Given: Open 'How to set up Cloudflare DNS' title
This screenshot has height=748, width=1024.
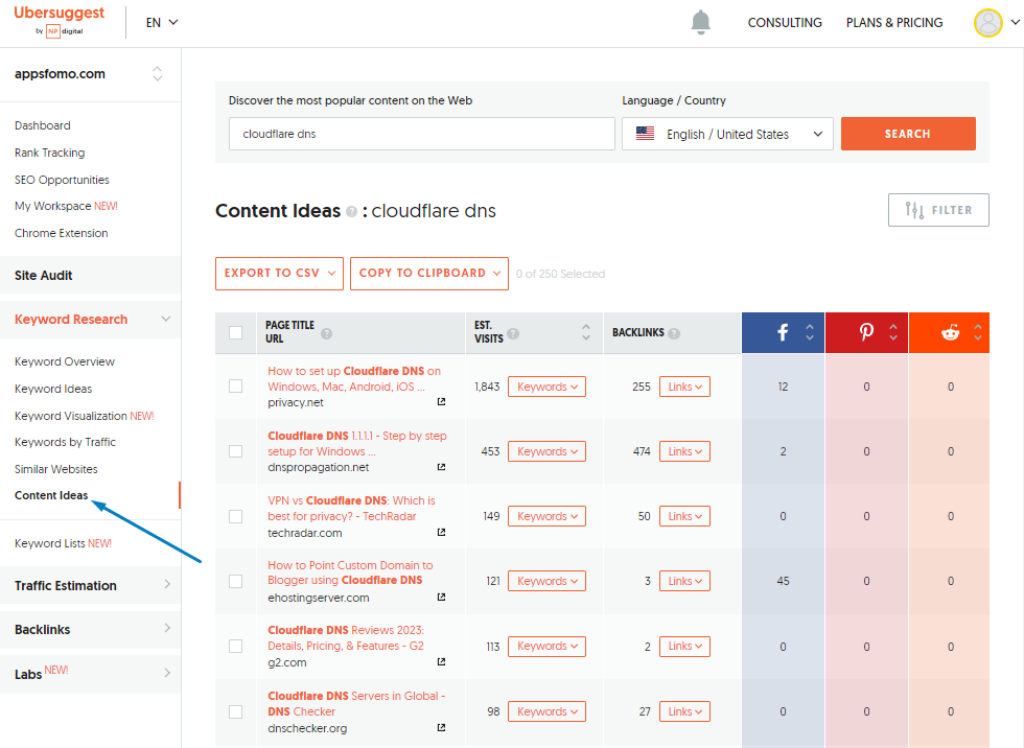Looking at the screenshot, I should tap(354, 379).
